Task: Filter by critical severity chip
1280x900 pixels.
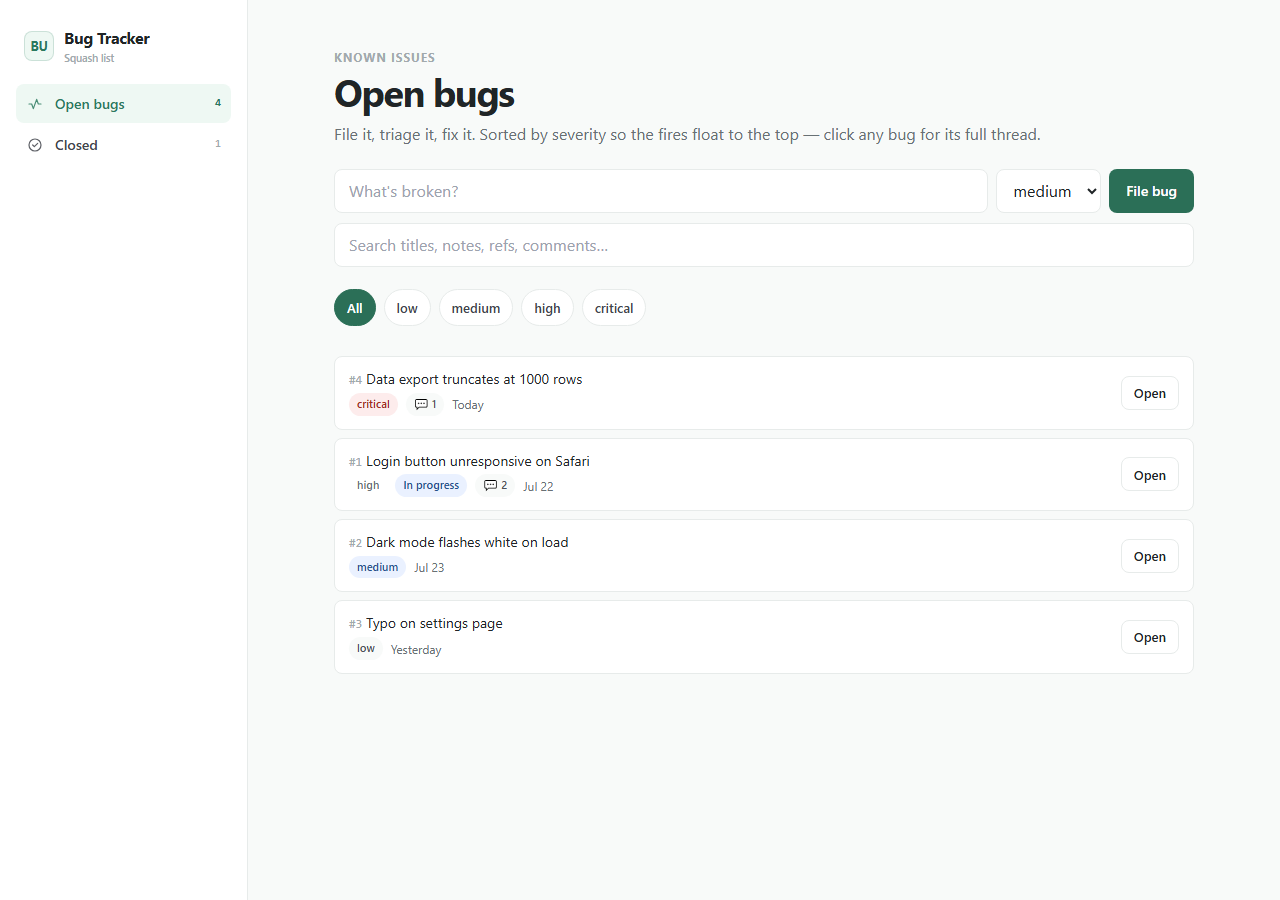Action: point(614,308)
